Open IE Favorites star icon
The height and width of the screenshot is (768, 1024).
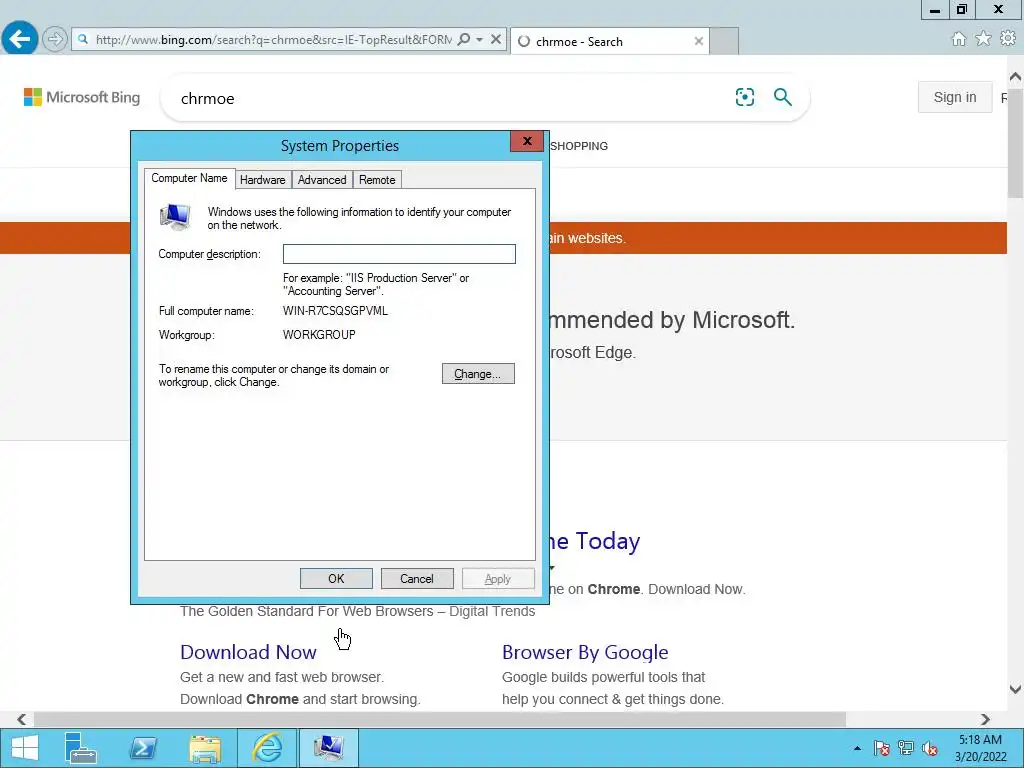(x=983, y=39)
